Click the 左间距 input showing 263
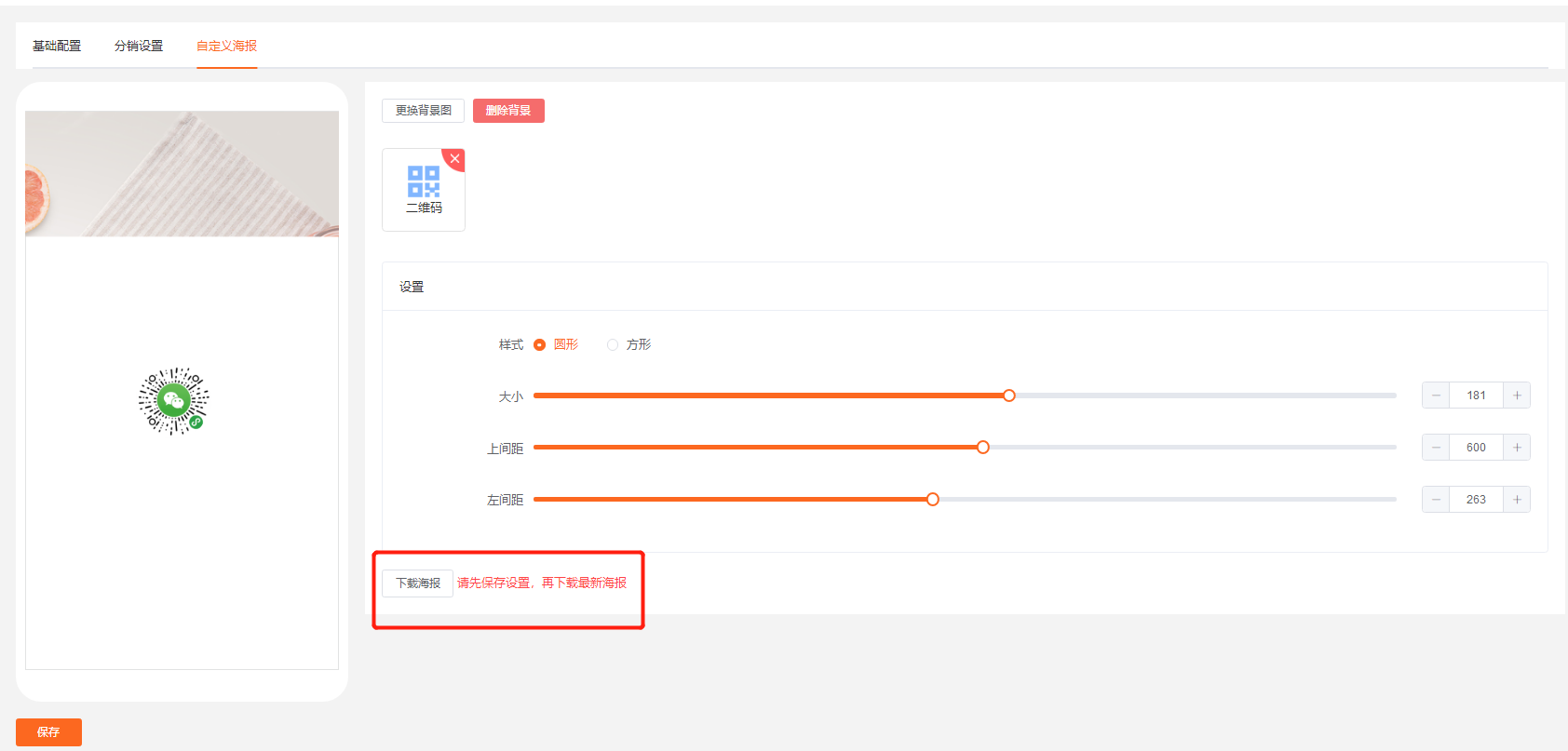The image size is (1568, 751). click(x=1476, y=500)
